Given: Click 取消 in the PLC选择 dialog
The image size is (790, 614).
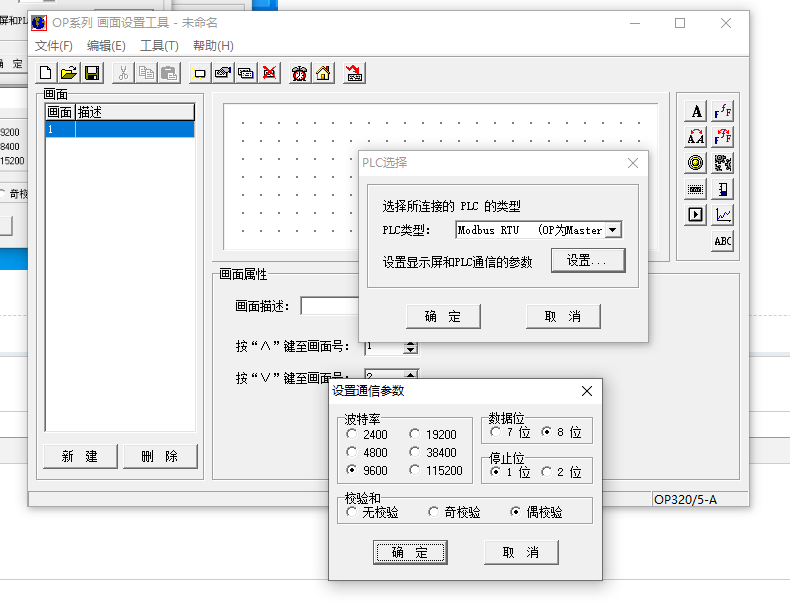Looking at the screenshot, I should [563, 316].
